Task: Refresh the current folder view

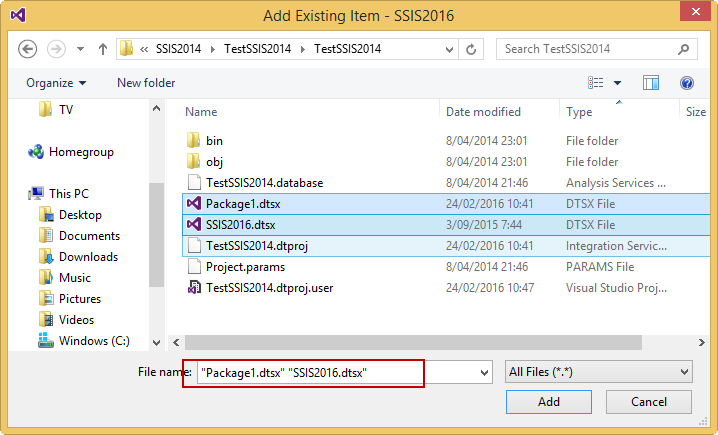Action: coord(471,48)
